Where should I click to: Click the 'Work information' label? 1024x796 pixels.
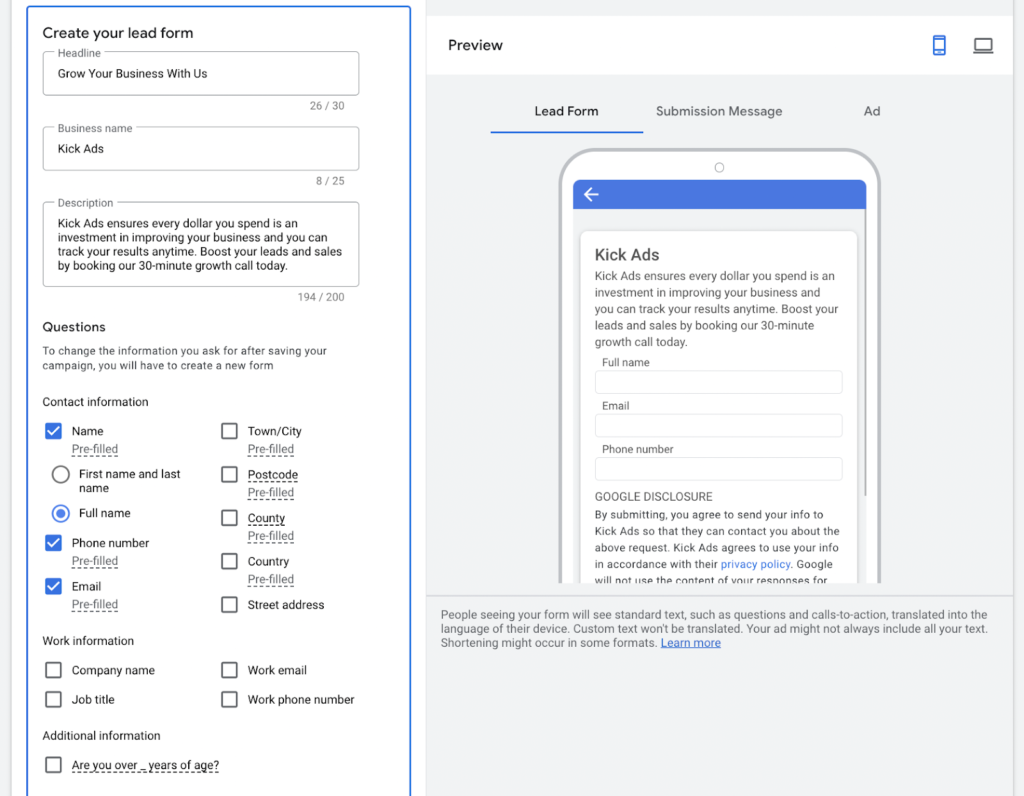click(x=88, y=641)
